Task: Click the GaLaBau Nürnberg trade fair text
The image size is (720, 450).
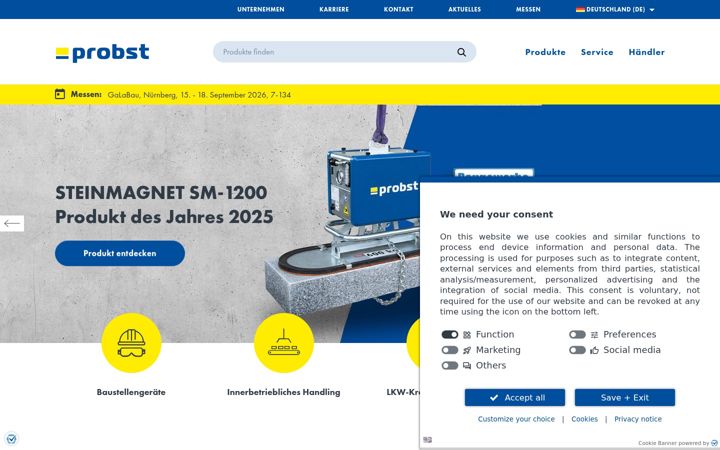Action: click(199, 95)
